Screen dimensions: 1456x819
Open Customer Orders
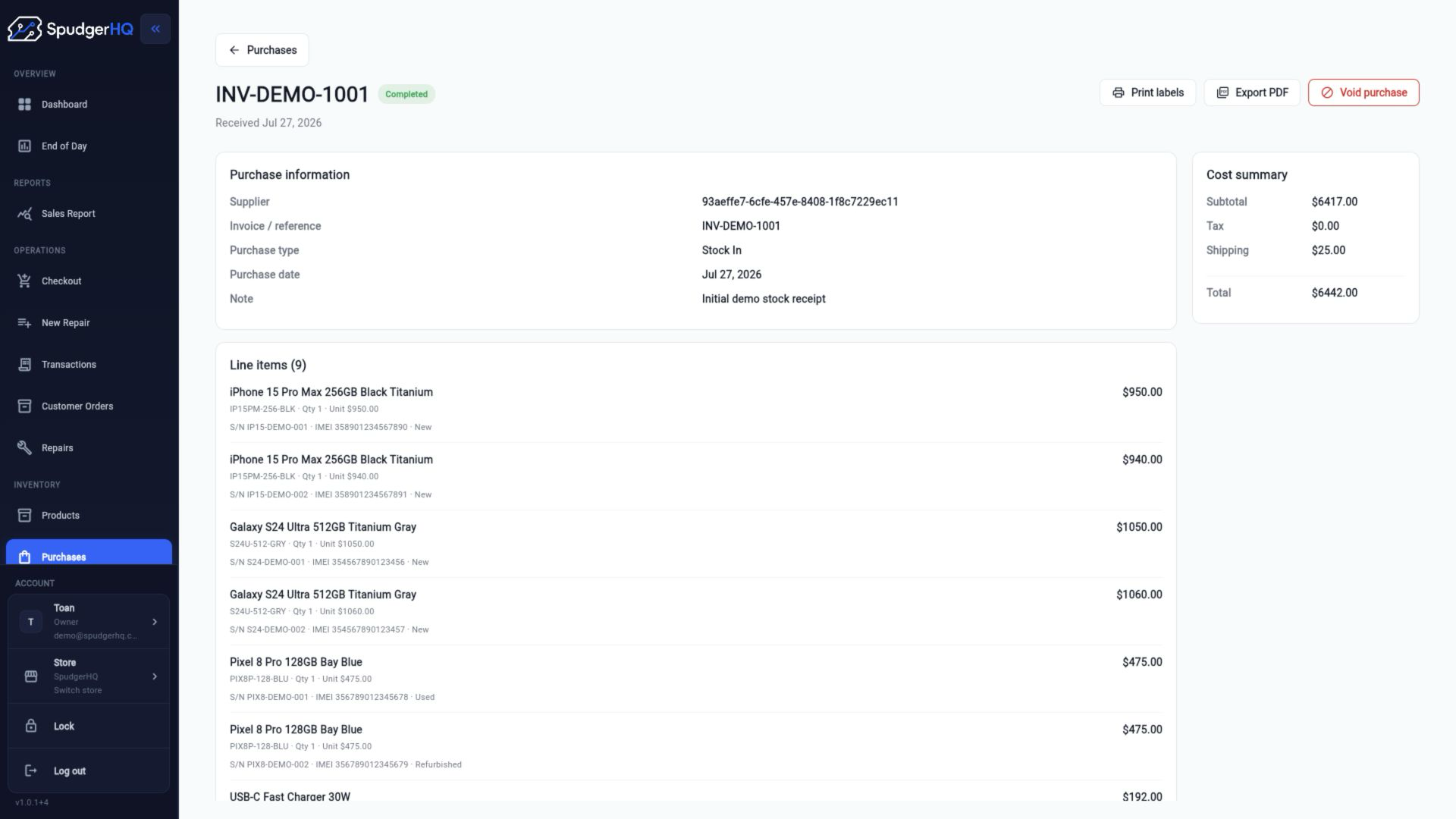pos(89,406)
